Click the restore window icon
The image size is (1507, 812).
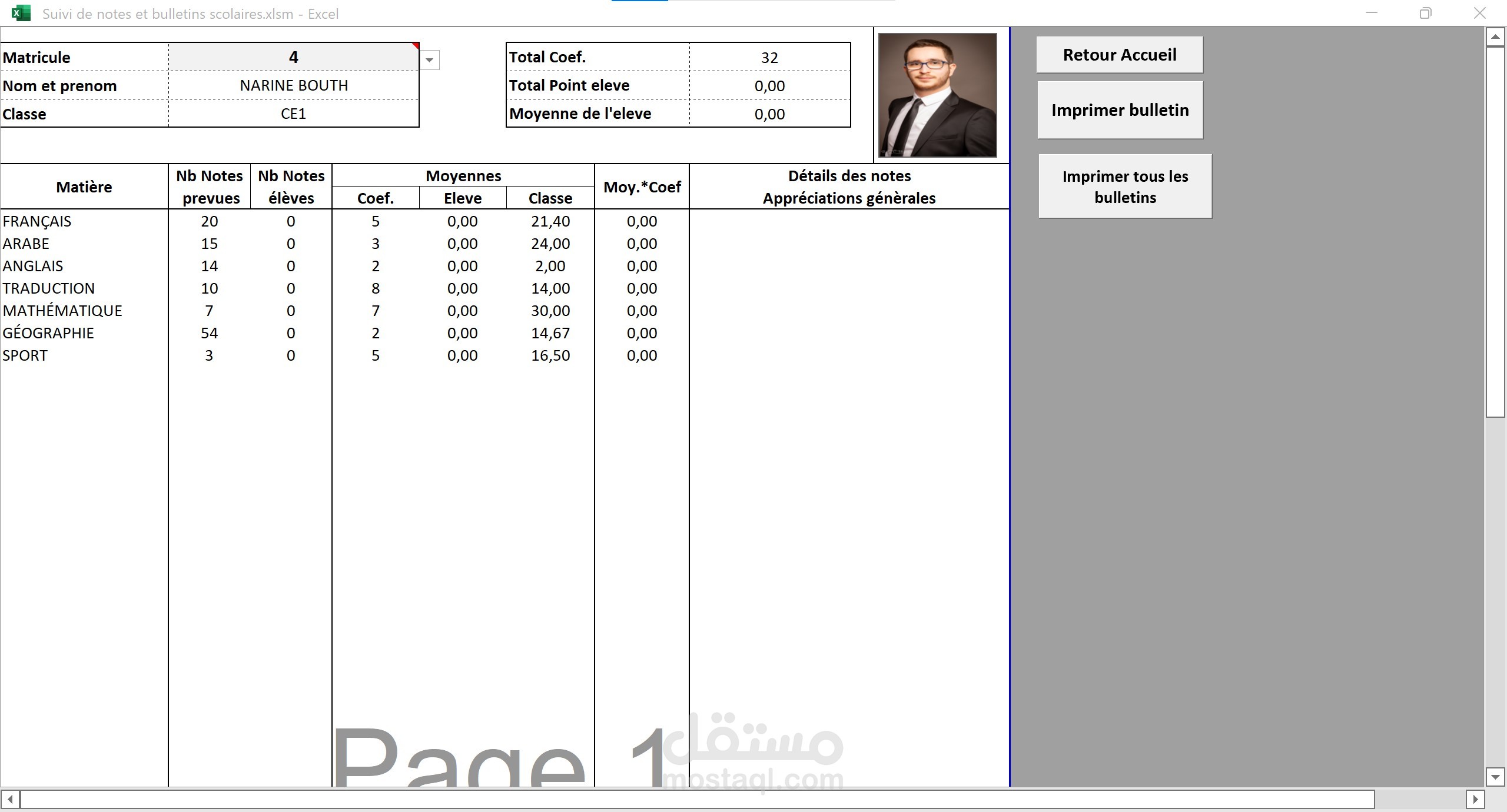coord(1425,13)
